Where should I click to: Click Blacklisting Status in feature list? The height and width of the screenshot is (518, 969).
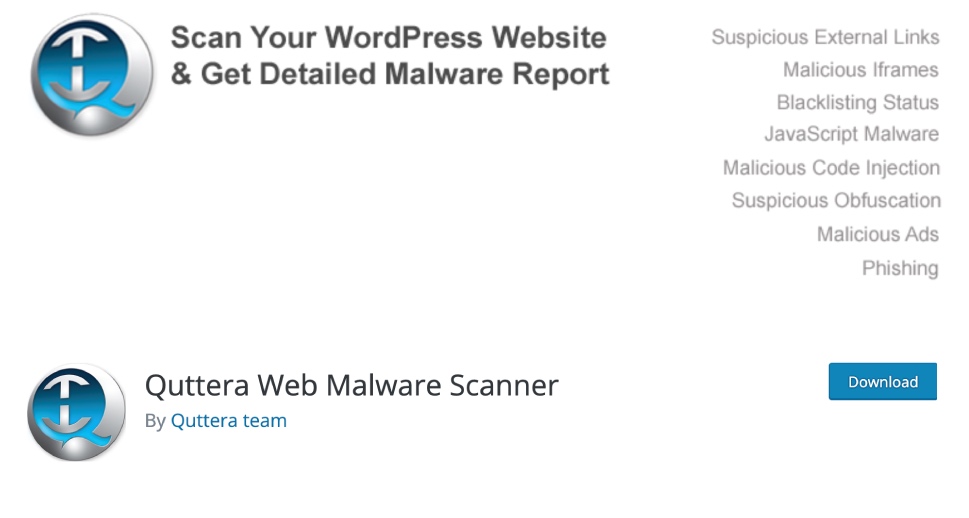(x=858, y=102)
